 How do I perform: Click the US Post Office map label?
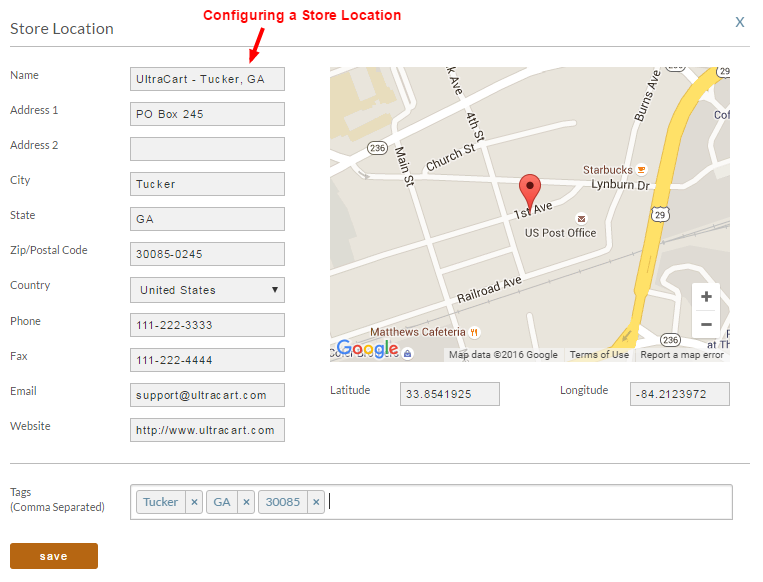point(560,233)
